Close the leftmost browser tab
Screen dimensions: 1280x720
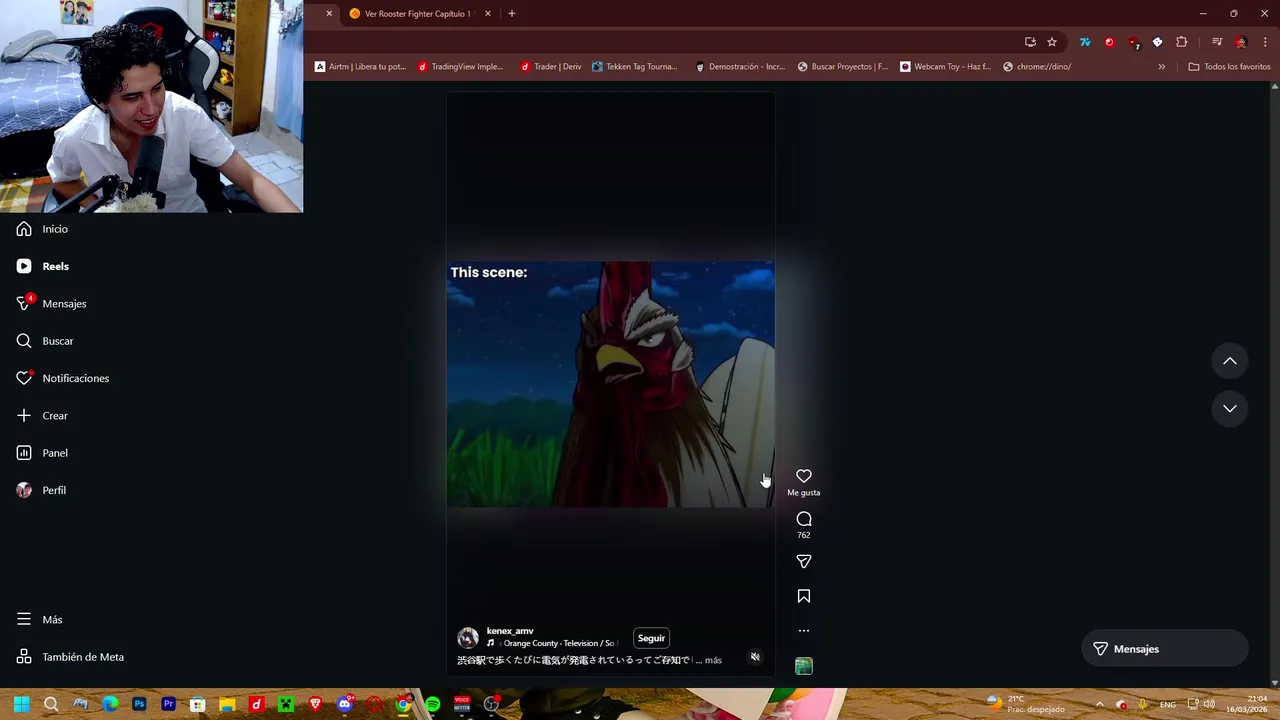329,14
